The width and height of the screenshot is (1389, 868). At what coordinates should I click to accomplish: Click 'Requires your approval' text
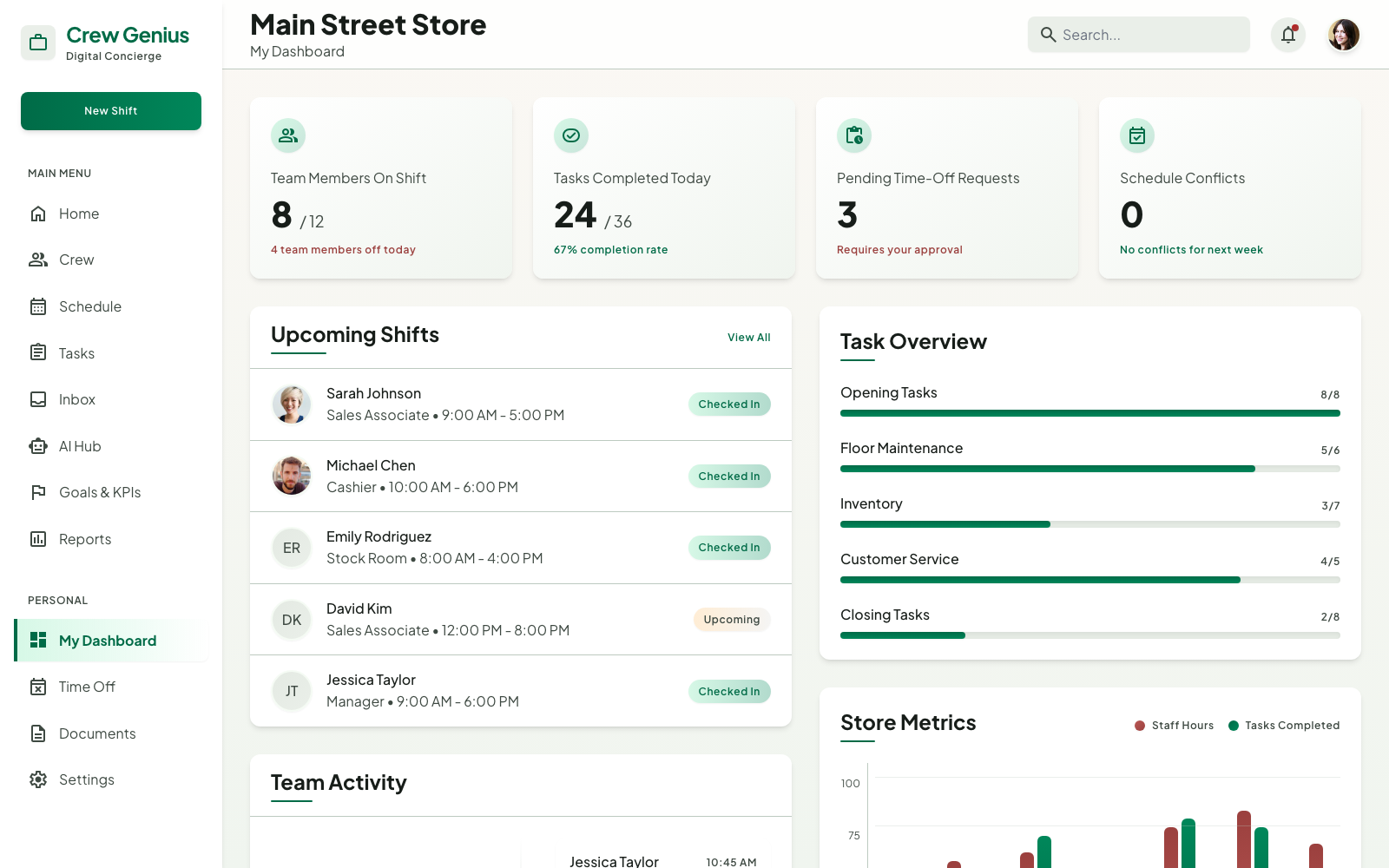click(x=899, y=250)
